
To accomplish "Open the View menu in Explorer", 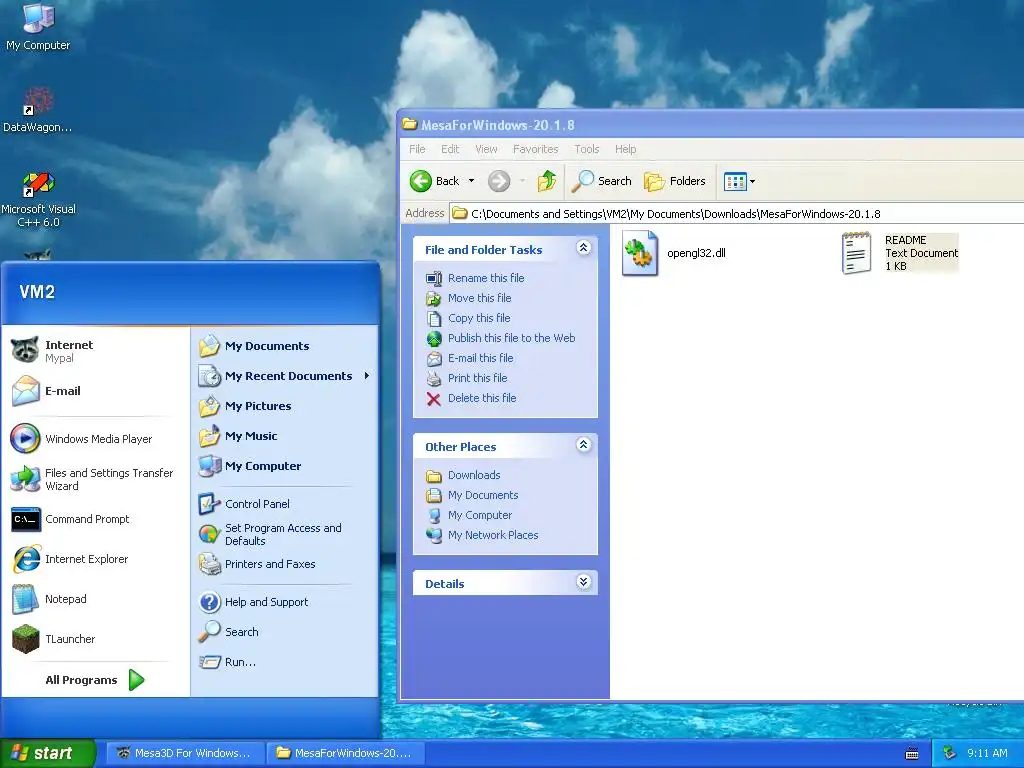I will pos(486,149).
